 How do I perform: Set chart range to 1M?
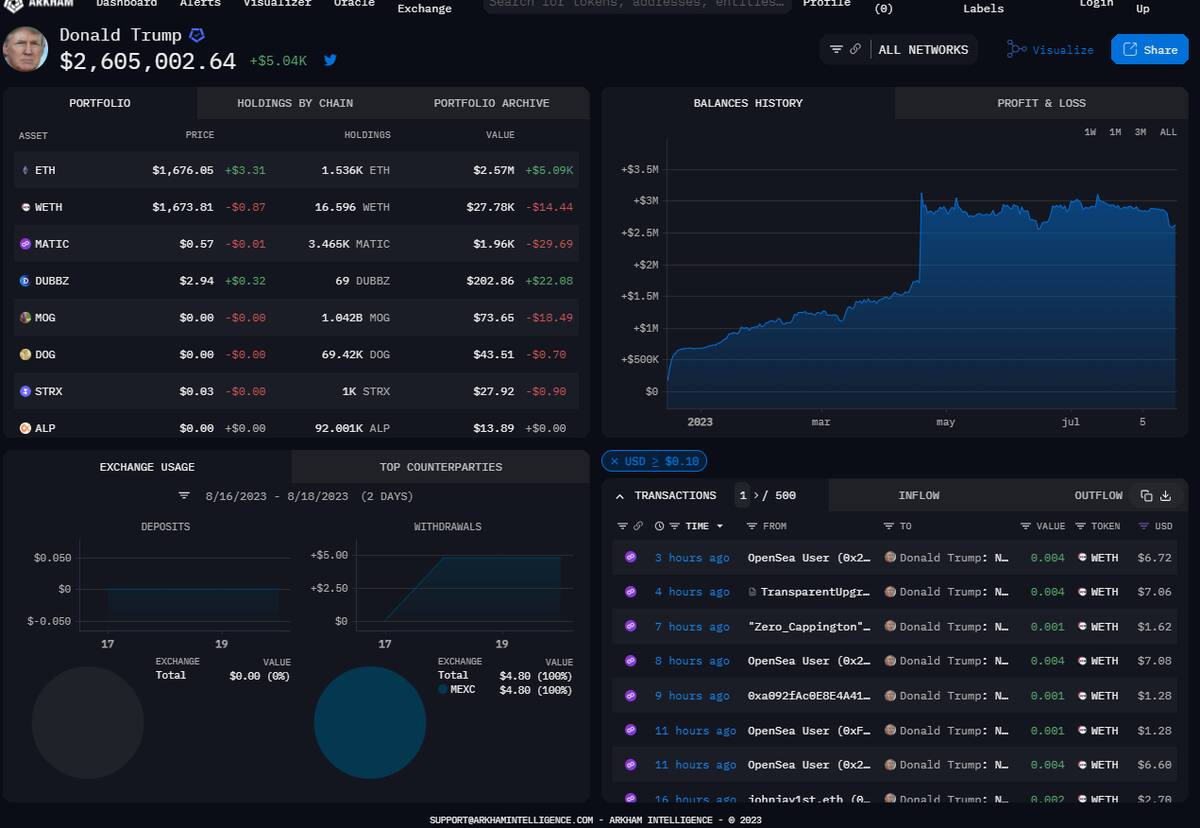pos(1115,132)
